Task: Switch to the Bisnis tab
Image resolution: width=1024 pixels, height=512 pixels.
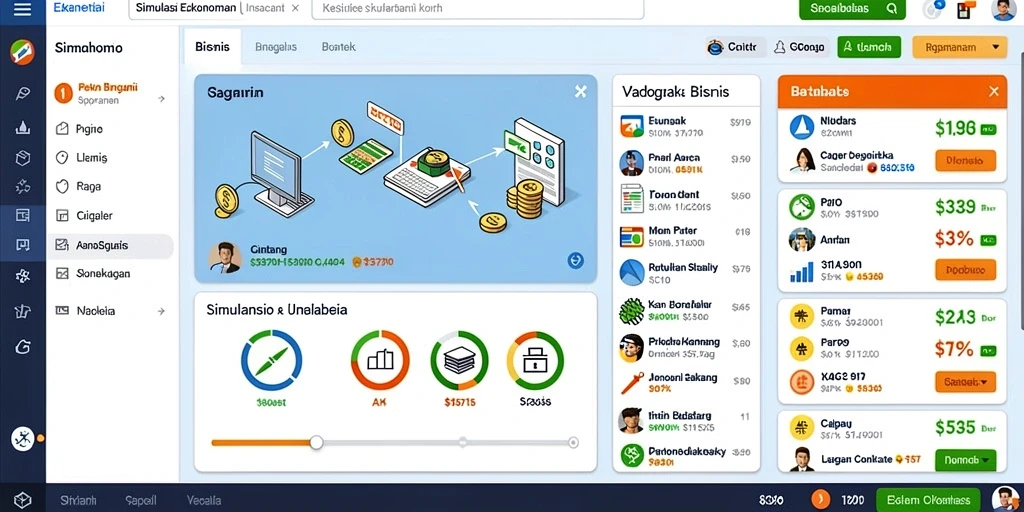Action: 212,47
